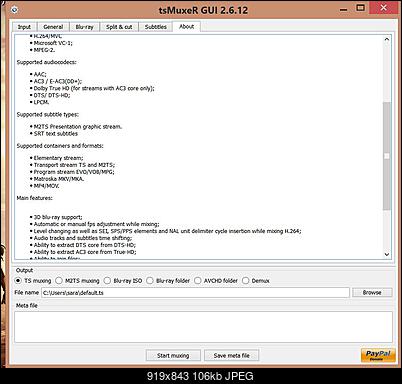This screenshot has width=402, height=384.
Task: Click the PayPal donate button
Action: tap(378, 355)
